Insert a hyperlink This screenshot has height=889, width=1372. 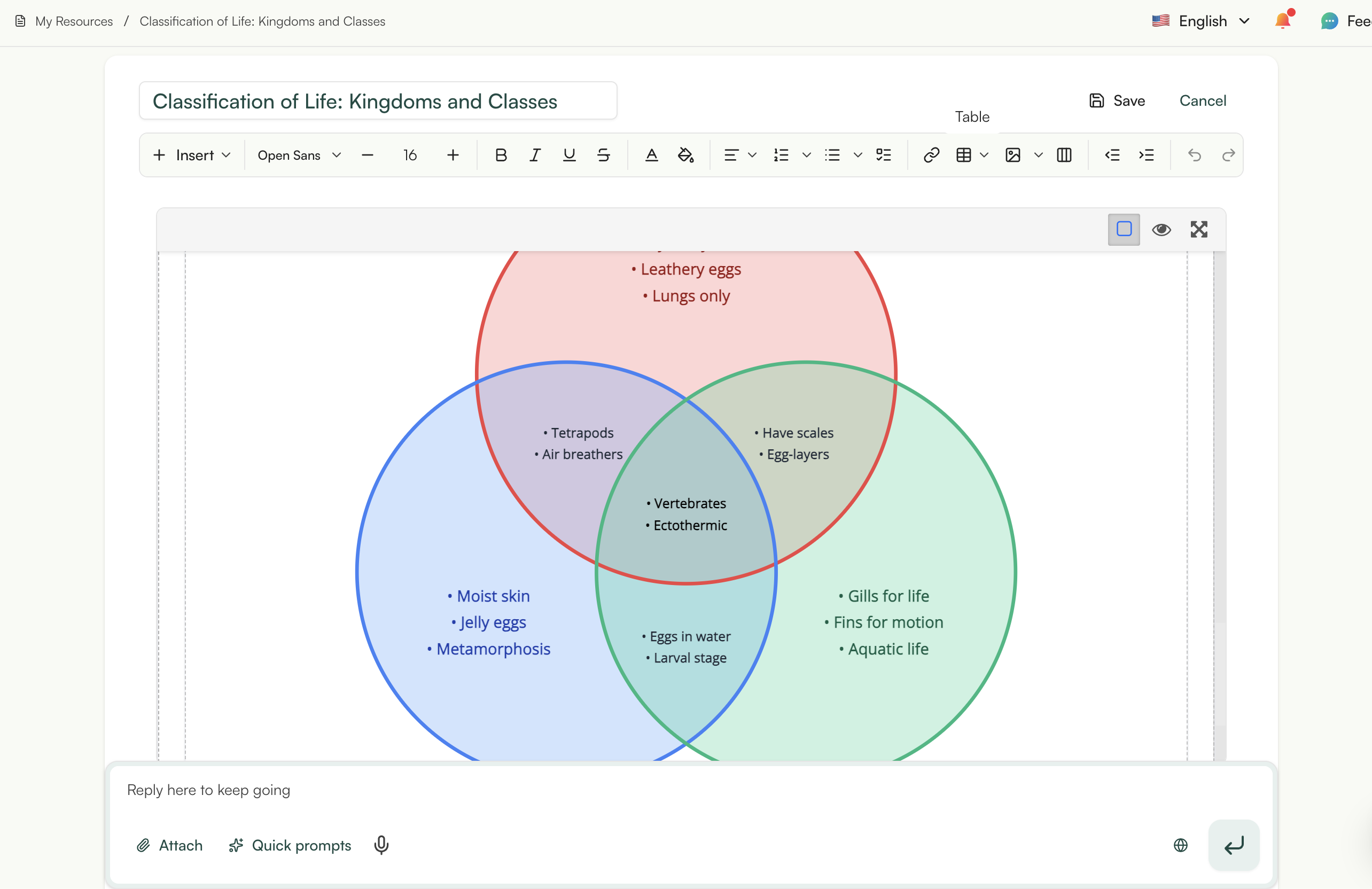932,155
